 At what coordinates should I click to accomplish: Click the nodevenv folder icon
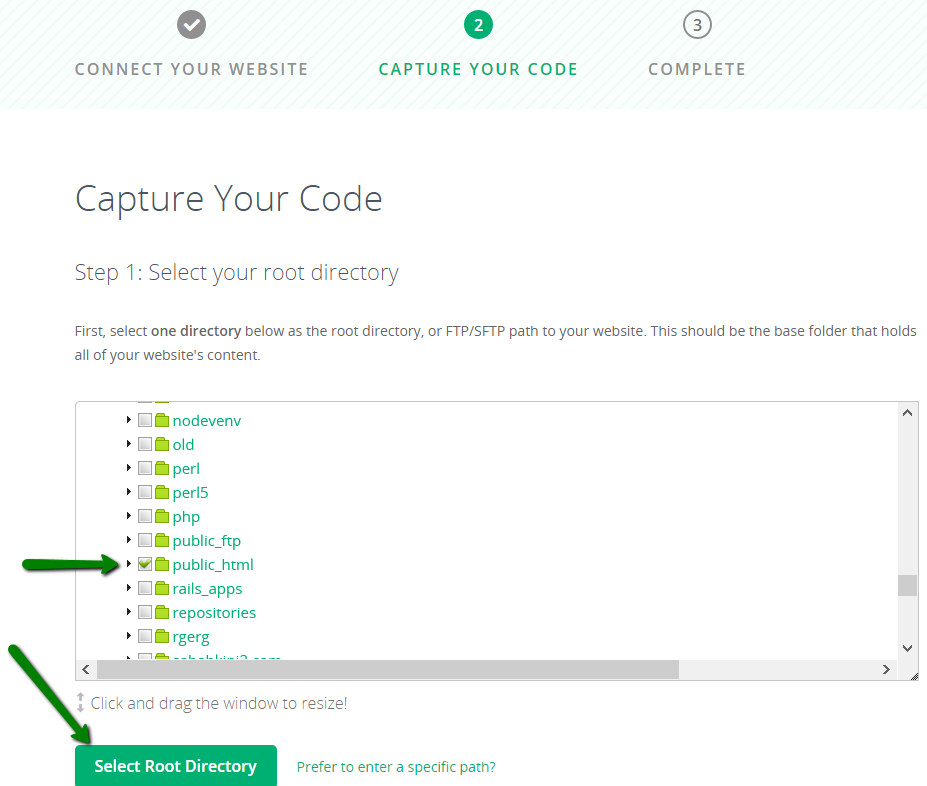(162, 420)
